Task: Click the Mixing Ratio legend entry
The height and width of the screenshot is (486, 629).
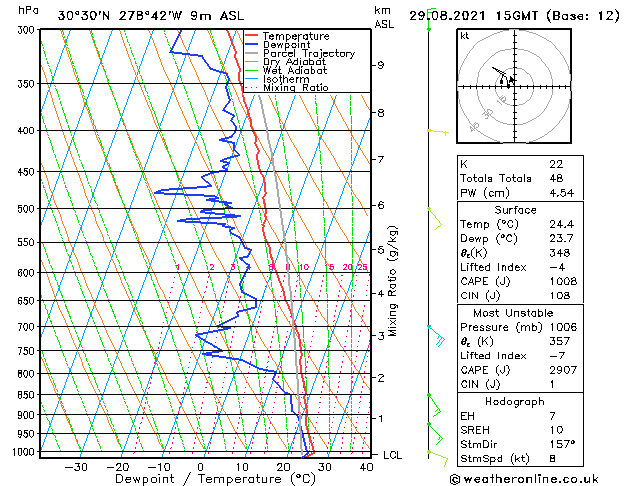Action: (287, 88)
